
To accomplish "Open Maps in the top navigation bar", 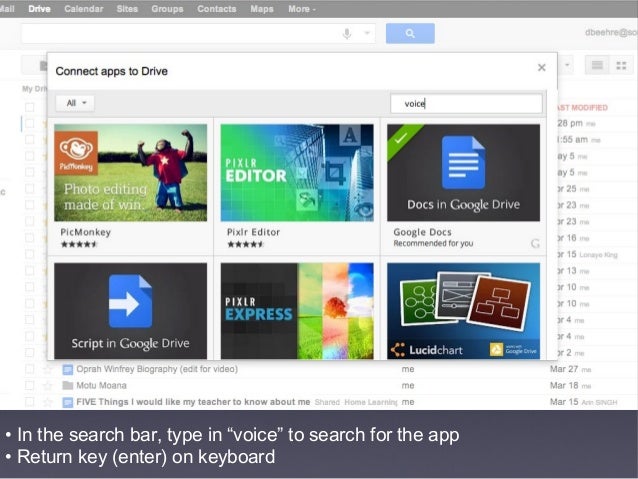I will [x=262, y=9].
